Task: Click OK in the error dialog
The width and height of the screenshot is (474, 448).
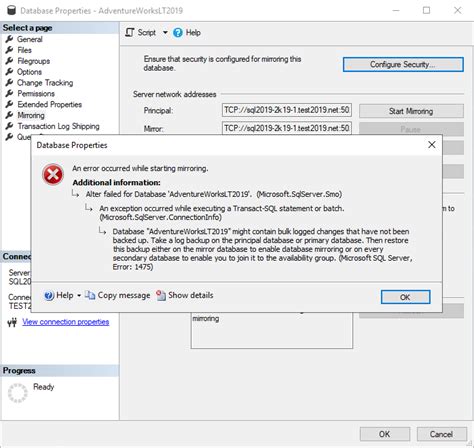Action: [x=405, y=297]
